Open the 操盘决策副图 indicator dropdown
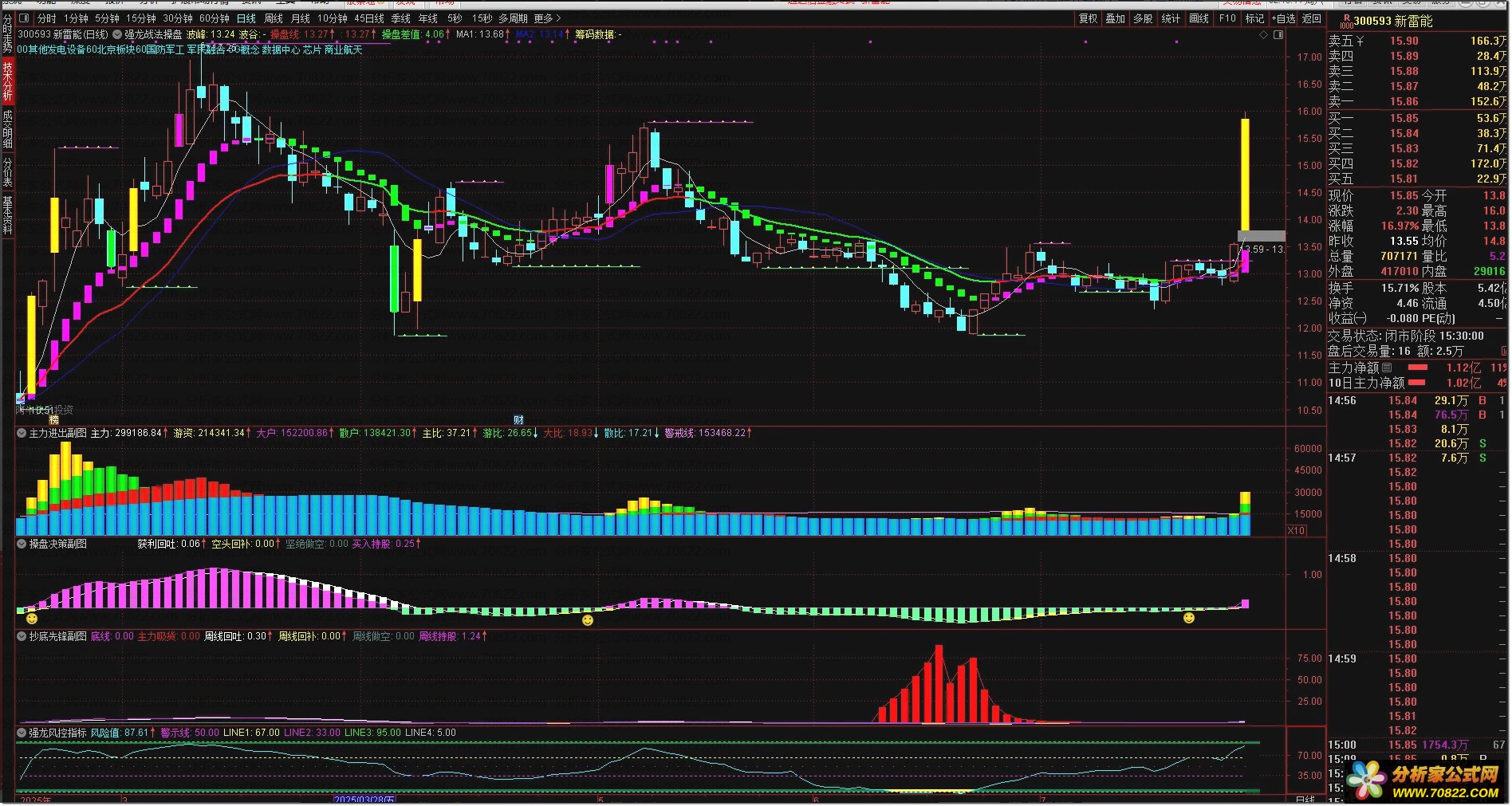Image resolution: width=1512 pixels, height=806 pixels. coord(22,544)
